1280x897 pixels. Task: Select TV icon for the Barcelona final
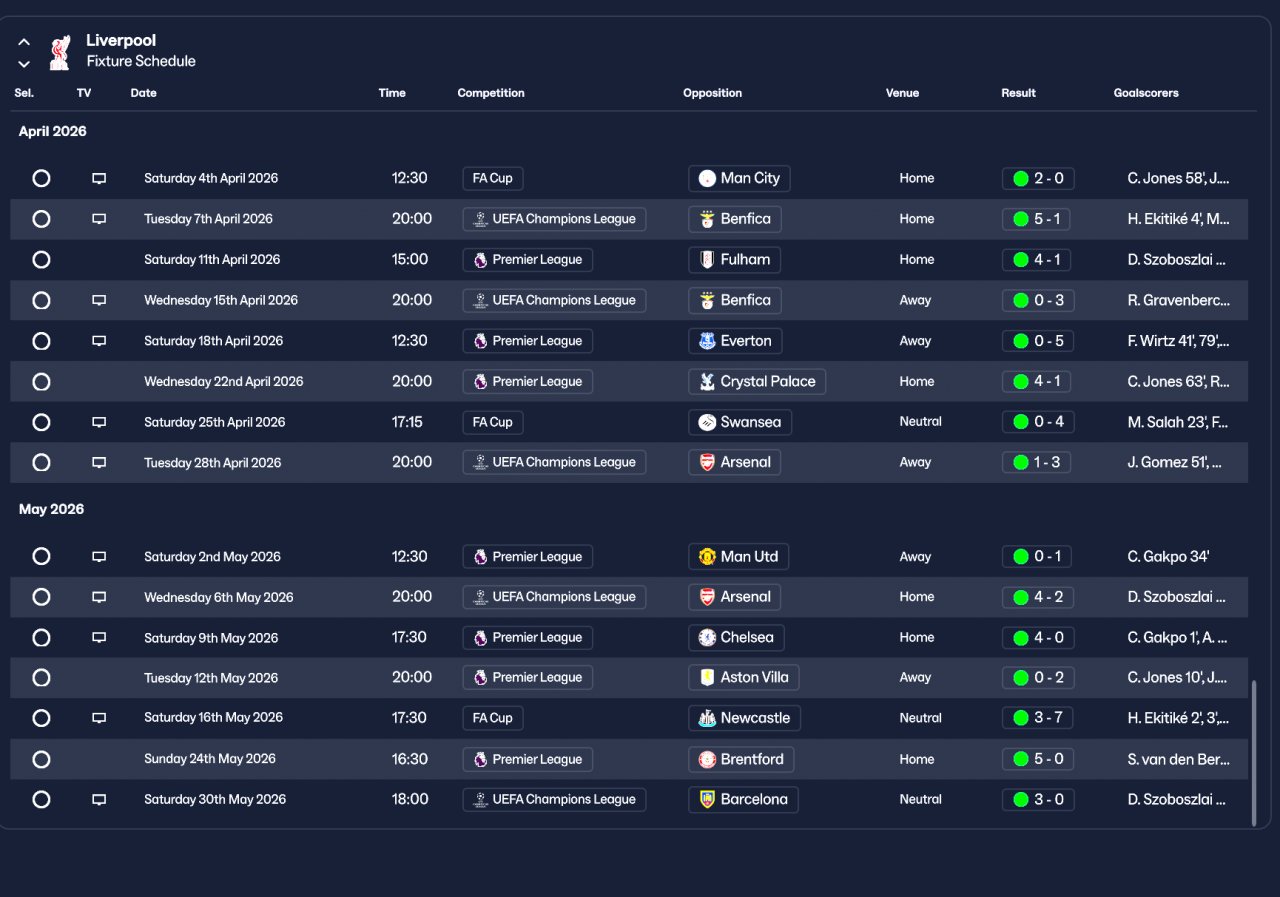coord(99,800)
